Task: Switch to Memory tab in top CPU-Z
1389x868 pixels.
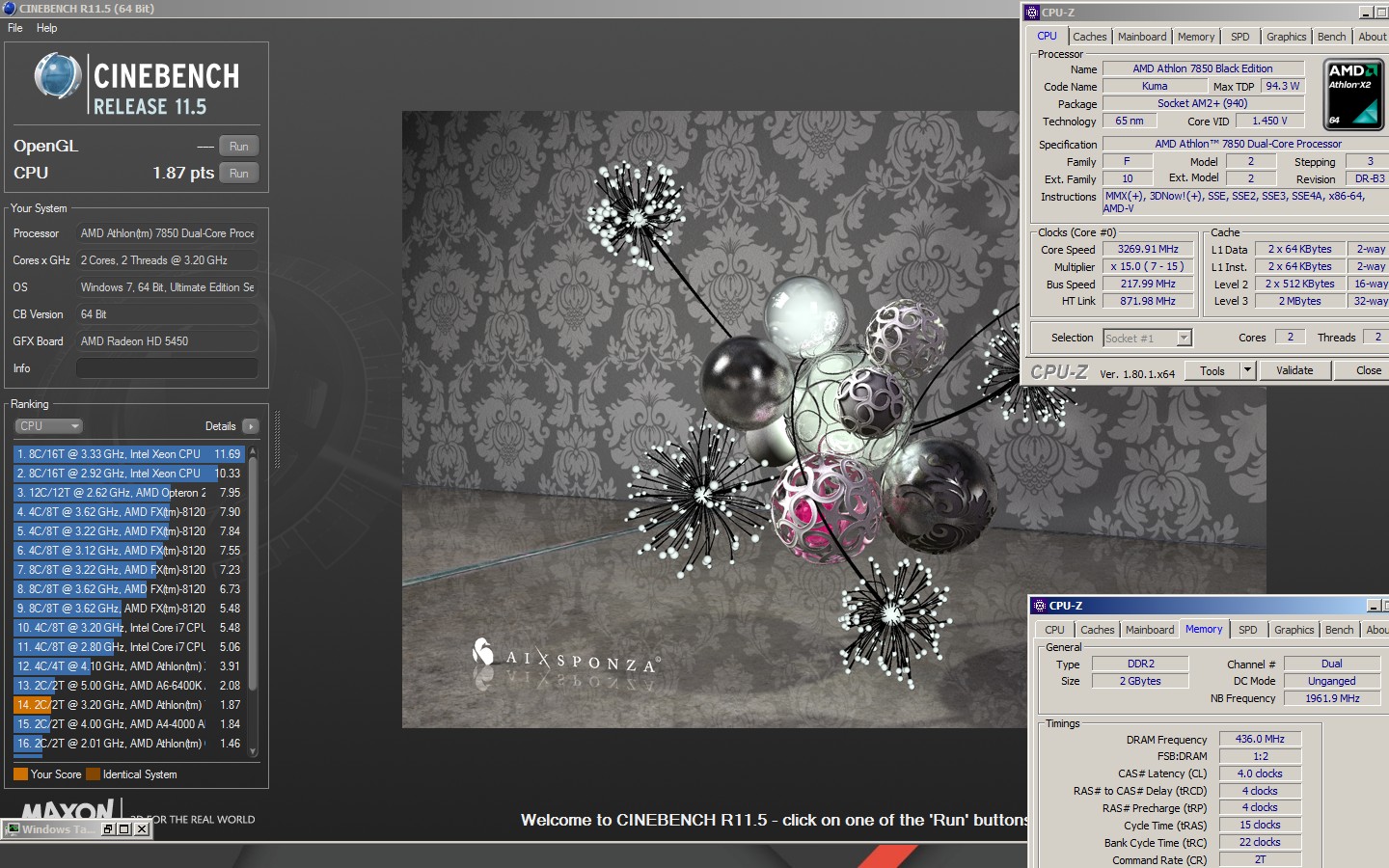Action: pyautogui.click(x=1196, y=37)
